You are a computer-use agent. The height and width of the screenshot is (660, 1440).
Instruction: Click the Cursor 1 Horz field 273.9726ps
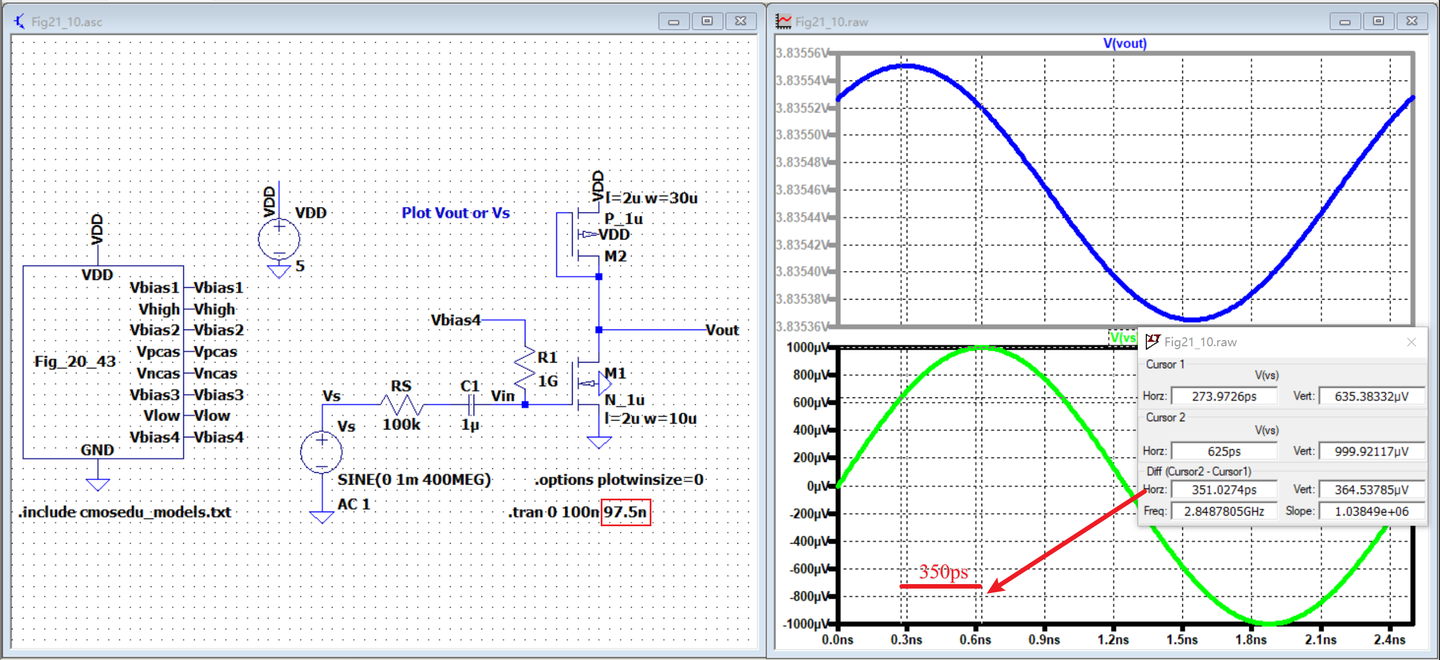click(x=1224, y=396)
